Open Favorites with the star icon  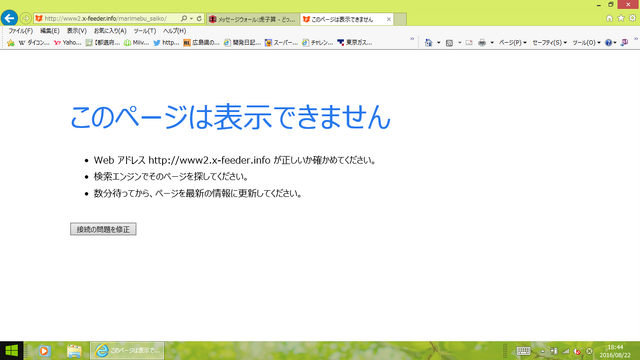[621, 18]
